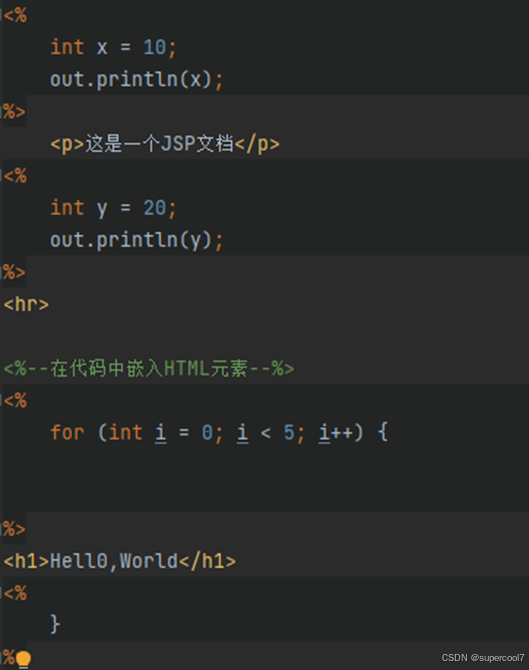Click the number "20" in the y declaration
529x670 pixels.
click(x=154, y=208)
